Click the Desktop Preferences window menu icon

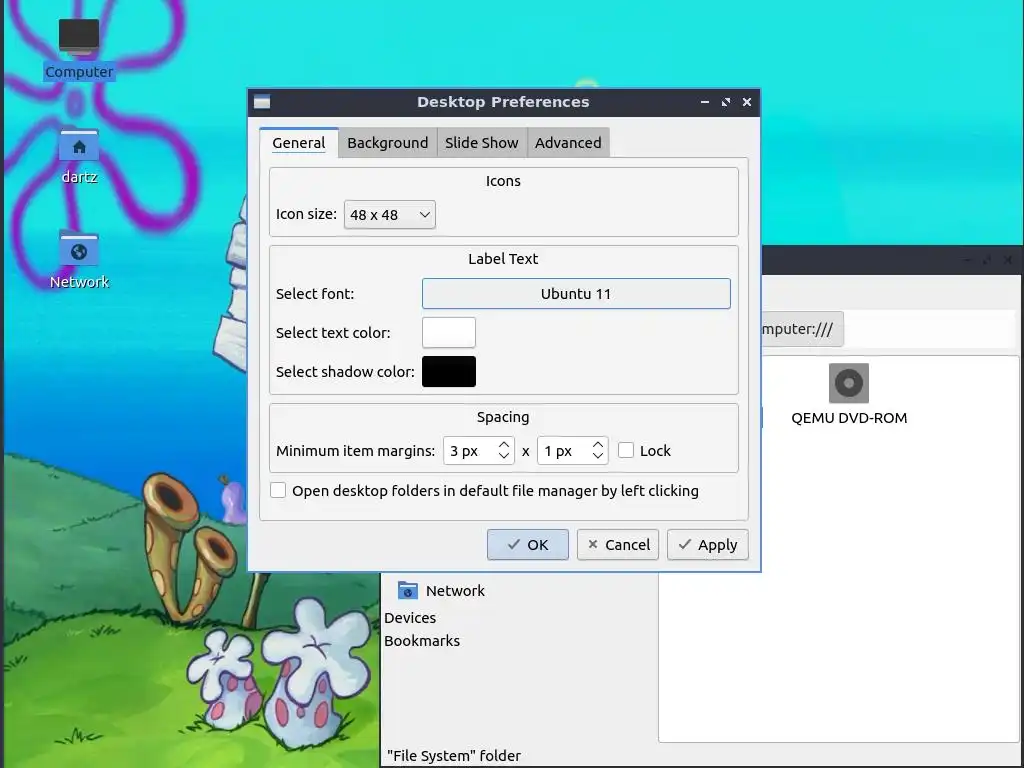[x=262, y=102]
